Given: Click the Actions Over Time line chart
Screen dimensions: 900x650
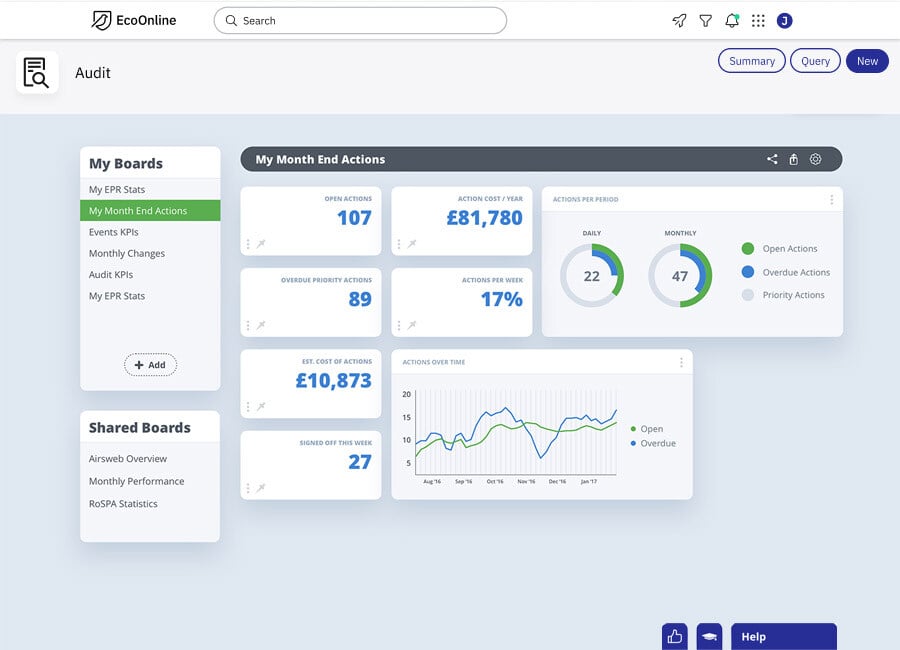Looking at the screenshot, I should pos(515,433).
